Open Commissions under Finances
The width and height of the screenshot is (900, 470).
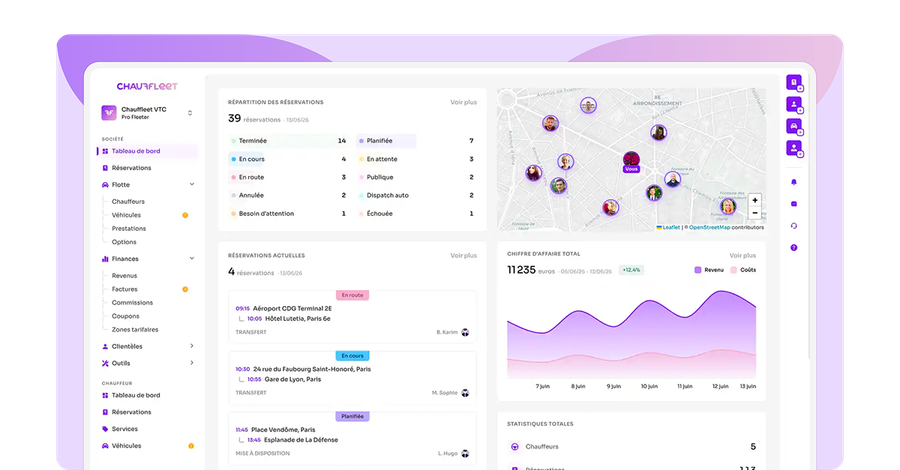133,302
